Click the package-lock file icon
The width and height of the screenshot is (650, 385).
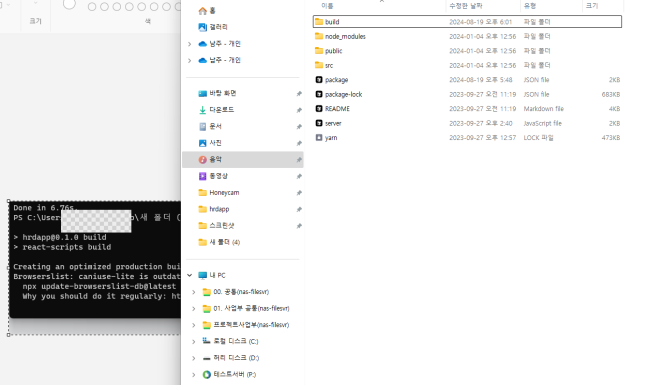coord(319,94)
